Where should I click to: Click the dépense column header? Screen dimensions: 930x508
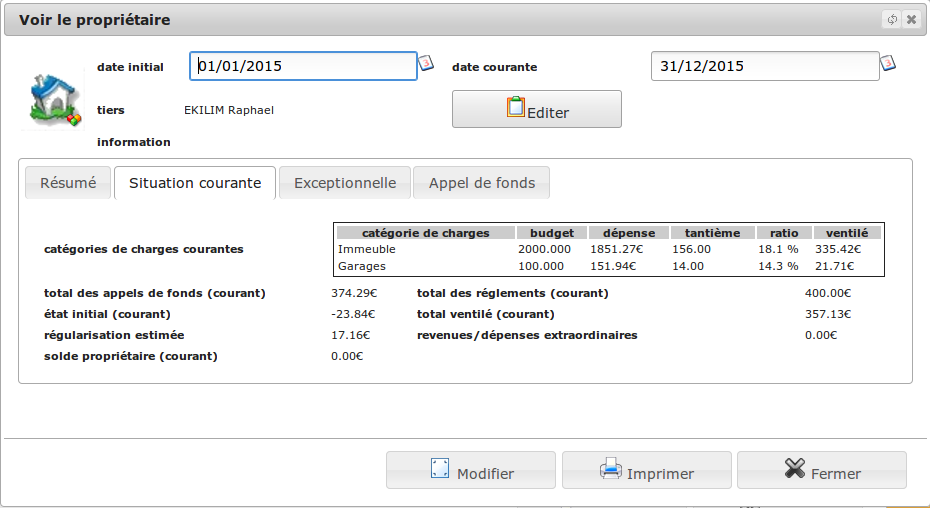628,233
